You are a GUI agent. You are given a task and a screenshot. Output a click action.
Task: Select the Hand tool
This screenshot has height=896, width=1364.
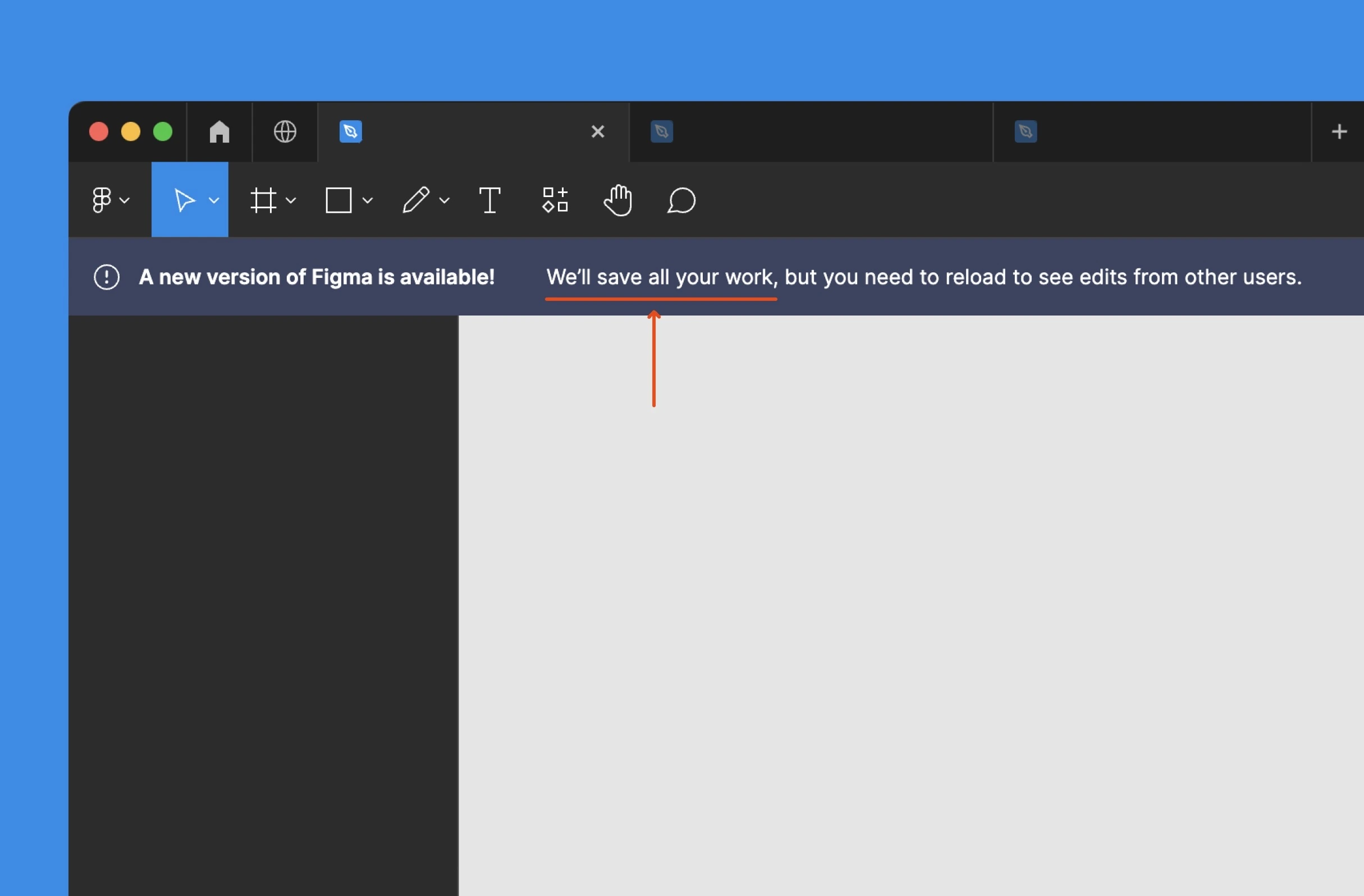[618, 200]
